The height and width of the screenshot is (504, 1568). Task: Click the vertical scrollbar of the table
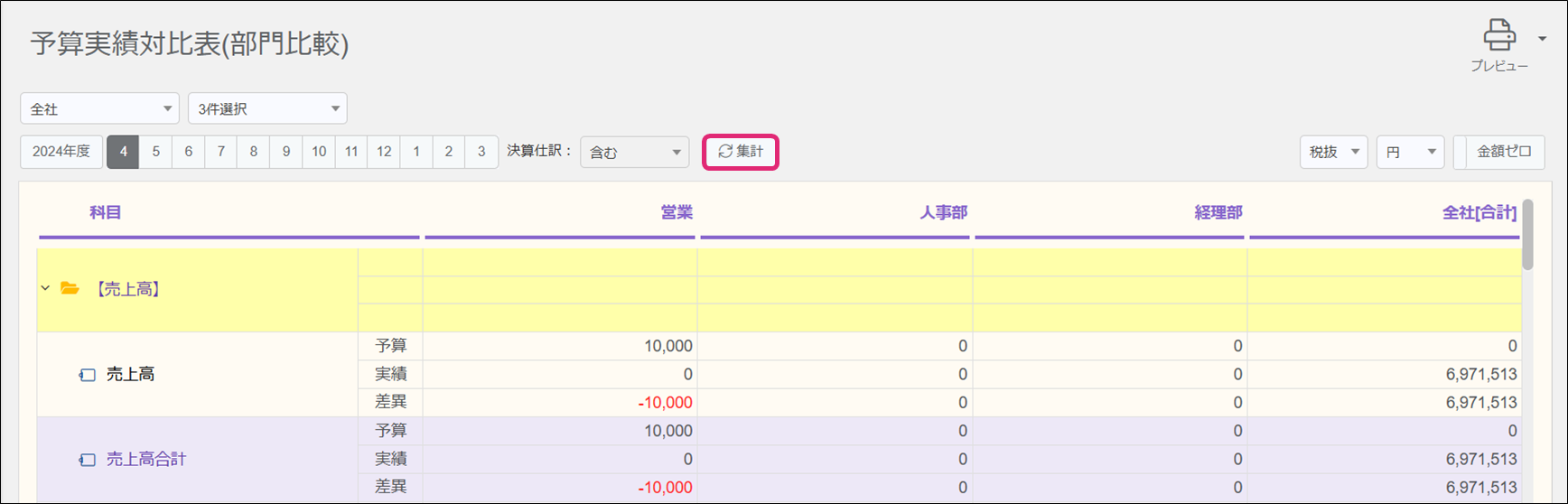1527,235
